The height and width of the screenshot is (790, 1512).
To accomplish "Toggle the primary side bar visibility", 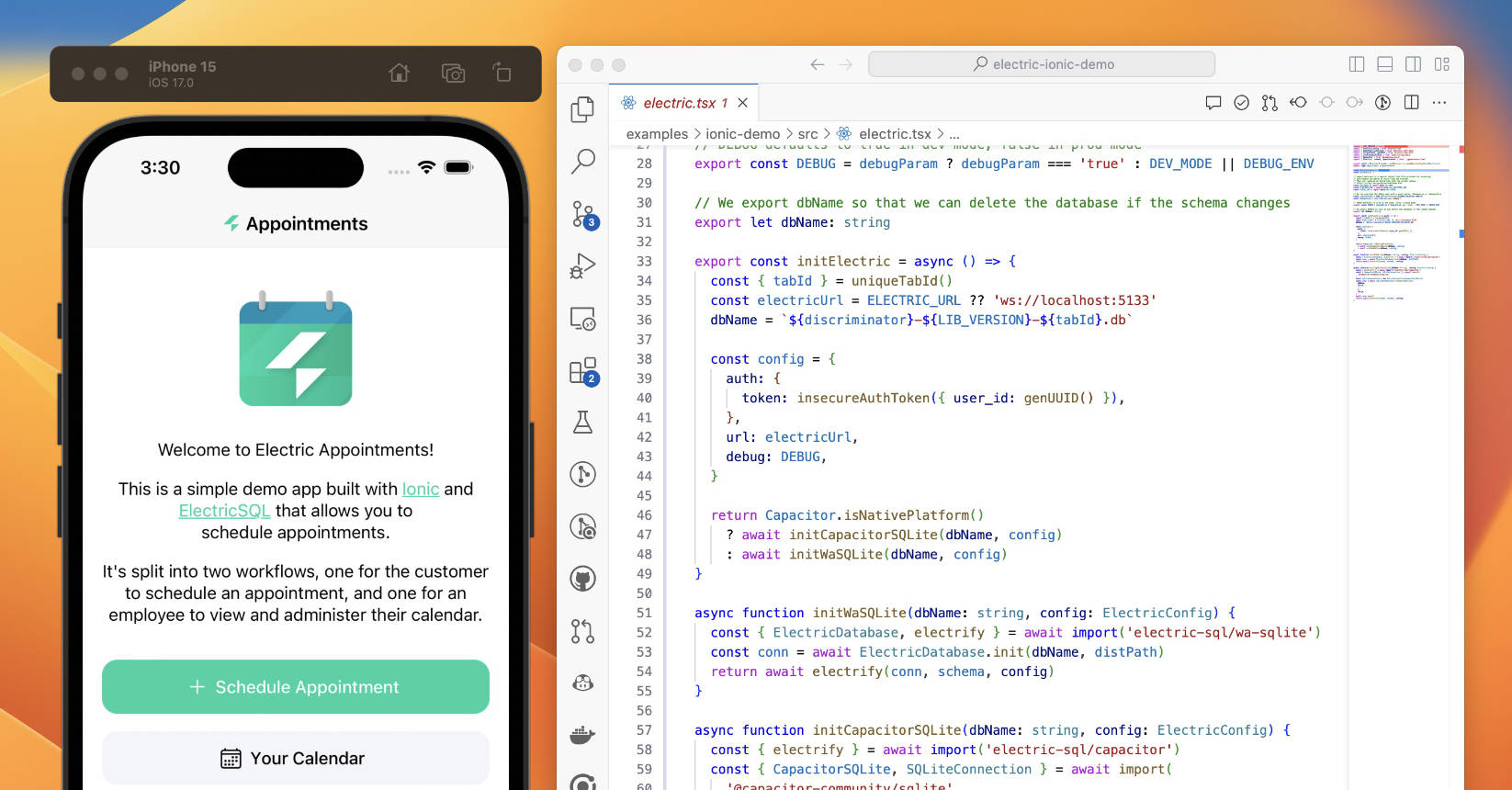I will [1356, 64].
